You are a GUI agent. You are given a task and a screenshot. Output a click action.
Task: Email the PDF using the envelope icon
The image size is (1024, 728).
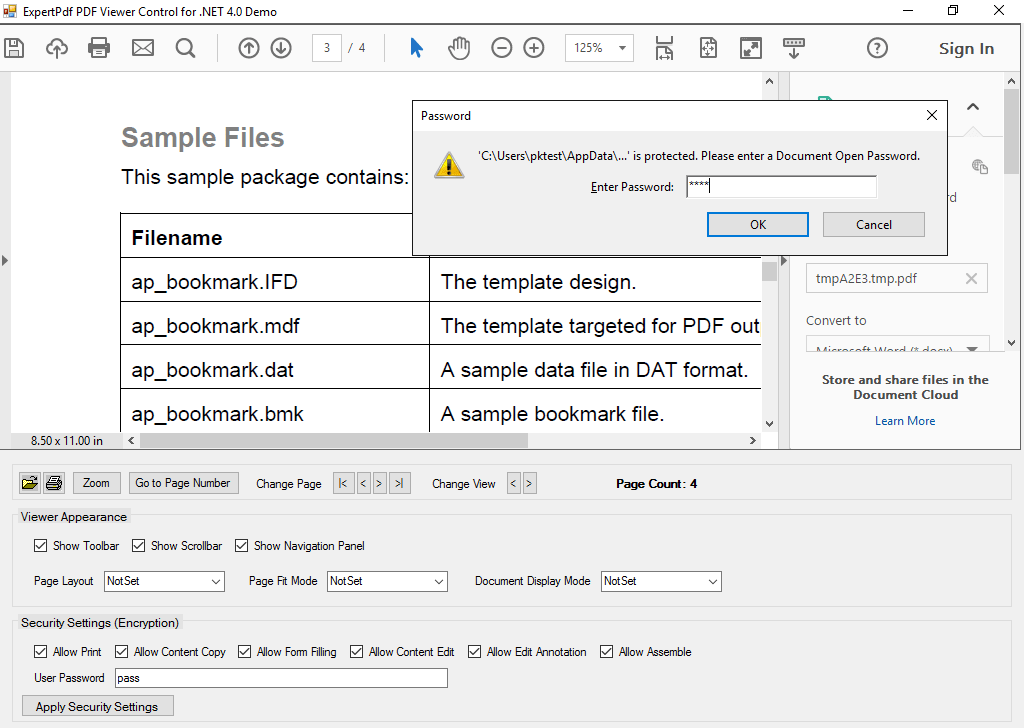tap(142, 47)
